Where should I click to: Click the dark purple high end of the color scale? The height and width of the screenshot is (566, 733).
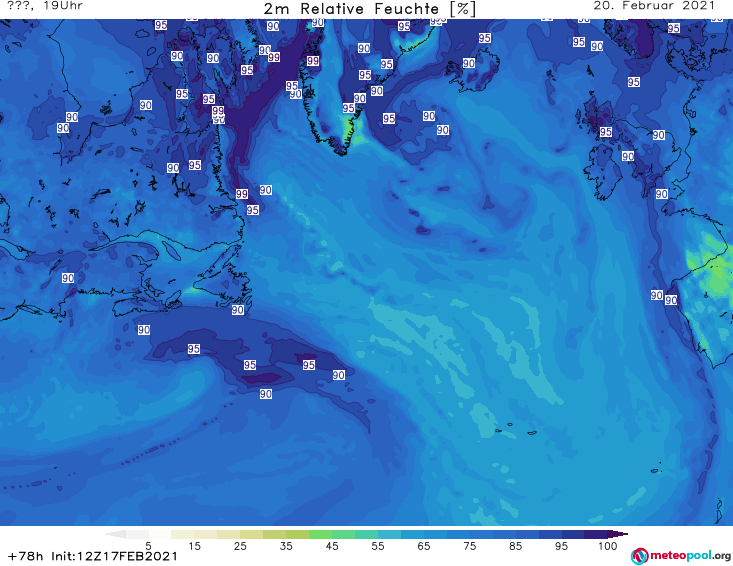(x=617, y=534)
